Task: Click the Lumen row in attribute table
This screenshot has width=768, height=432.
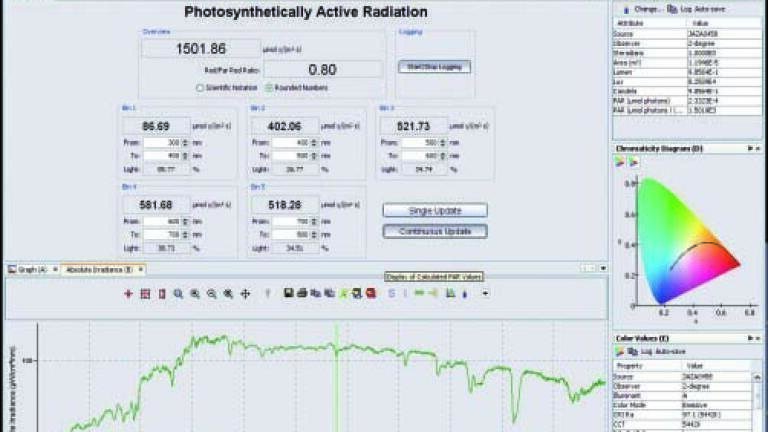Action: tap(687, 72)
